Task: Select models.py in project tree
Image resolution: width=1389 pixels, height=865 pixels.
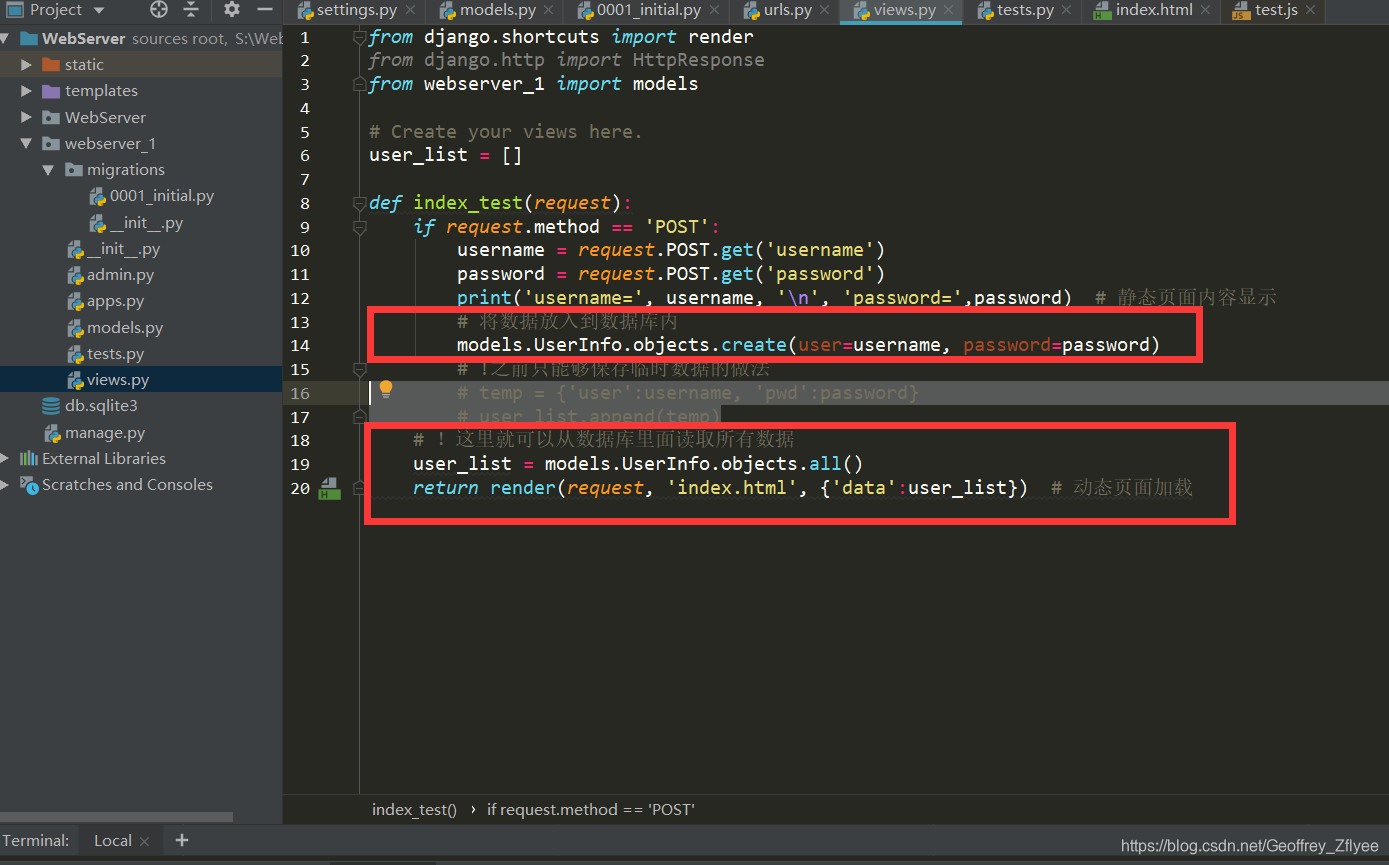Action: [x=125, y=328]
